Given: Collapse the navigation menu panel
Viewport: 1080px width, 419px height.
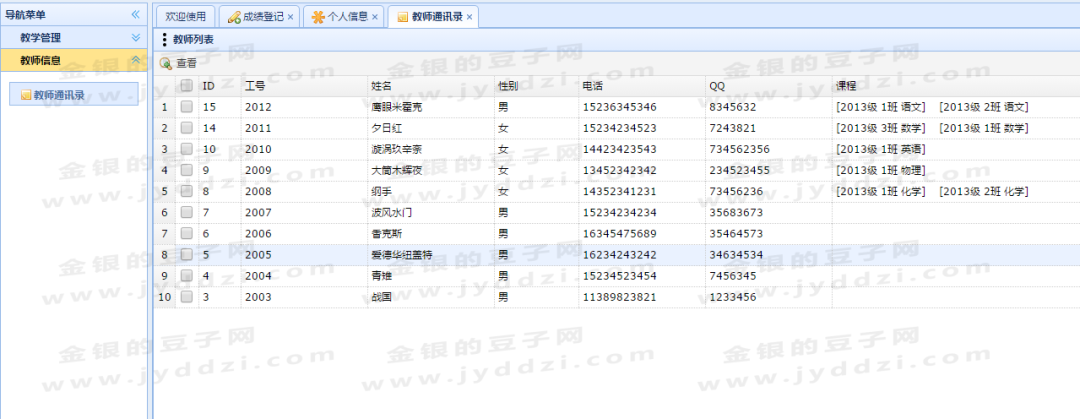Looking at the screenshot, I should (135, 14).
